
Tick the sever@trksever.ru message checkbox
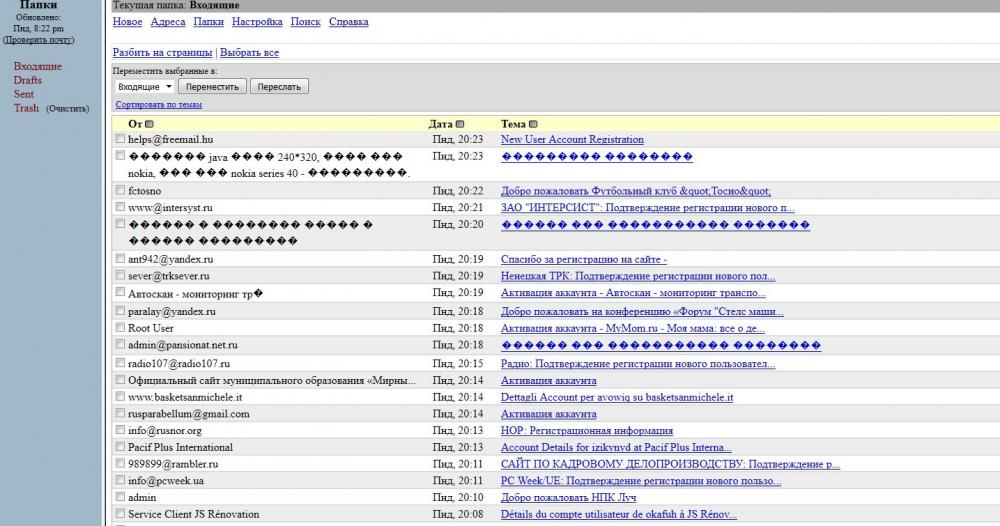pos(120,275)
